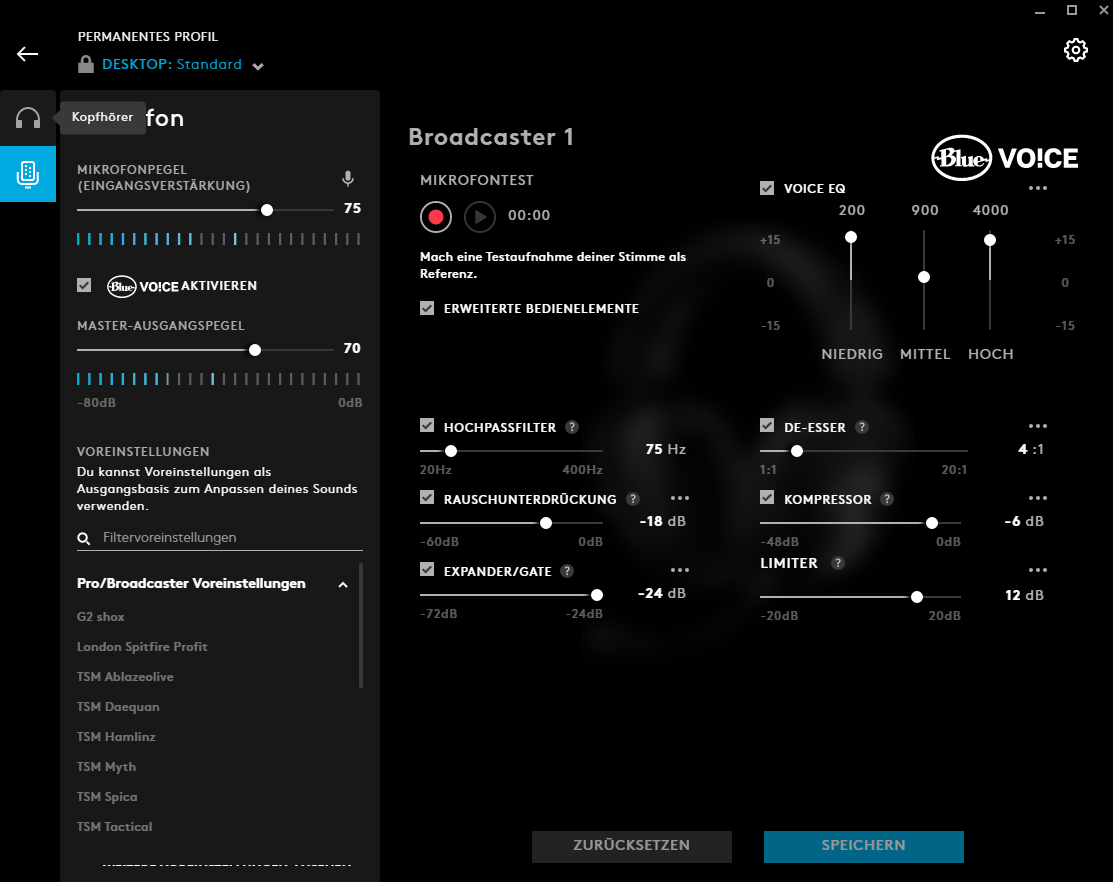Screen dimensions: 1113x882
Task: Click the Mikrofonpegel slider handle at 75
Action: [267, 210]
